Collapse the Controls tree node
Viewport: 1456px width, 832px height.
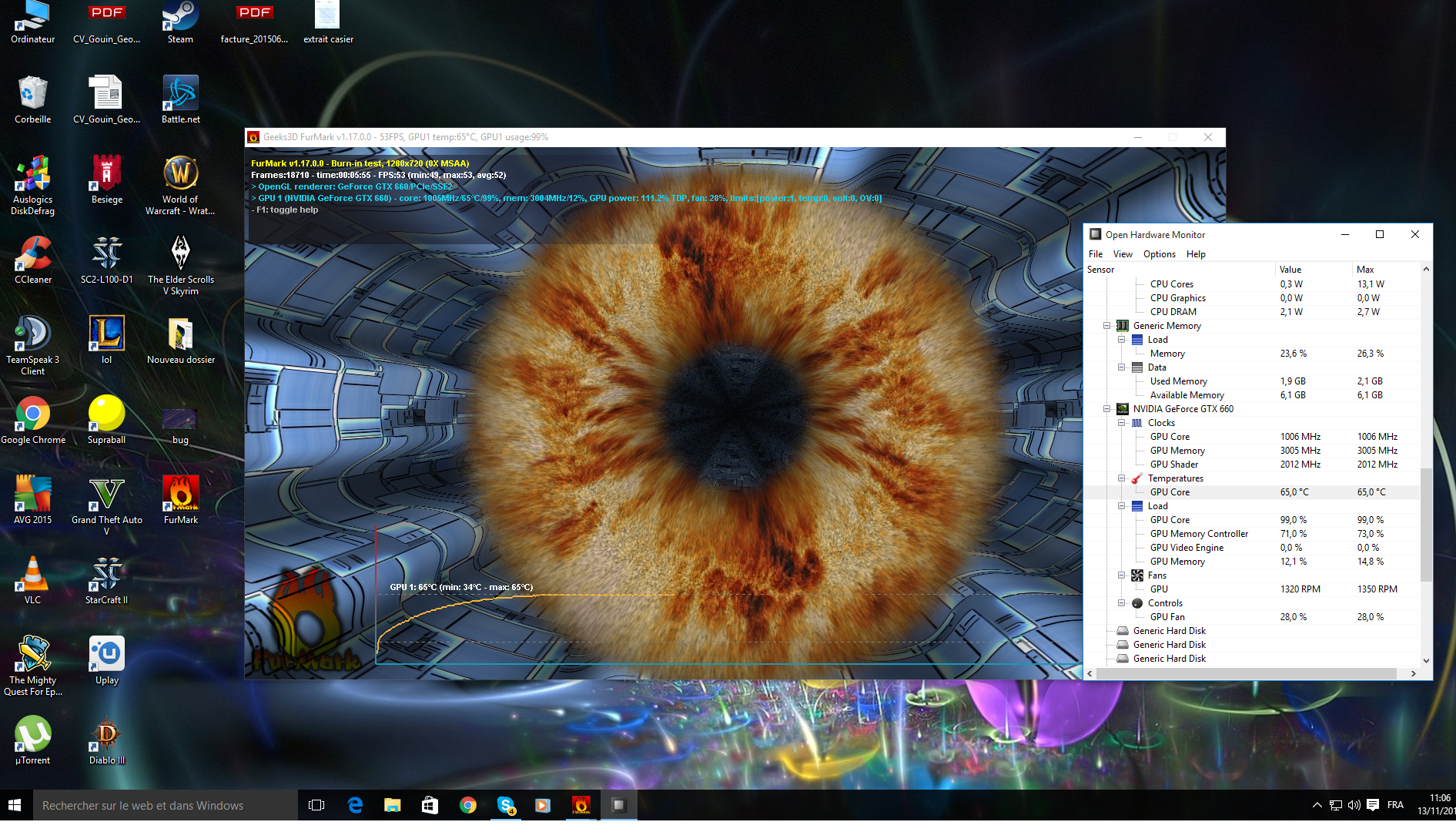[1122, 603]
